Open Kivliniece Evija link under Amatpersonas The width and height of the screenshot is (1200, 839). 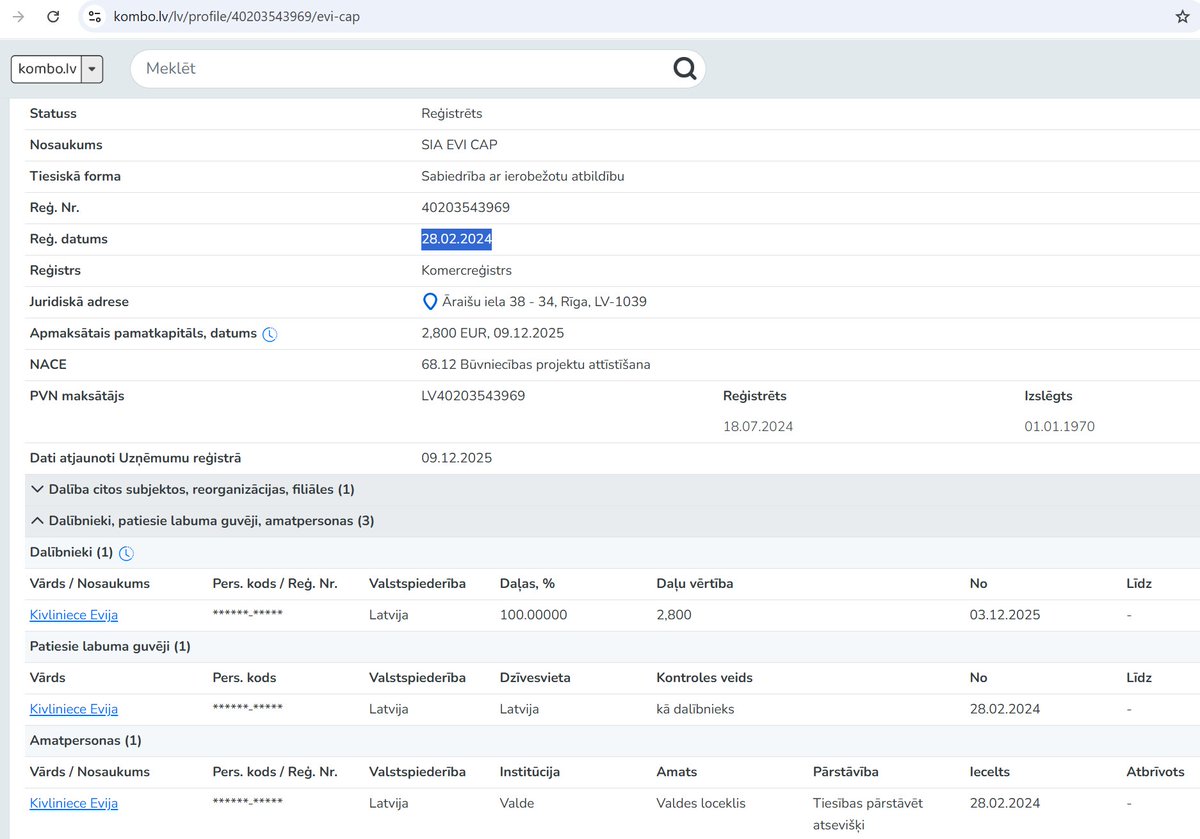pyautogui.click(x=74, y=803)
